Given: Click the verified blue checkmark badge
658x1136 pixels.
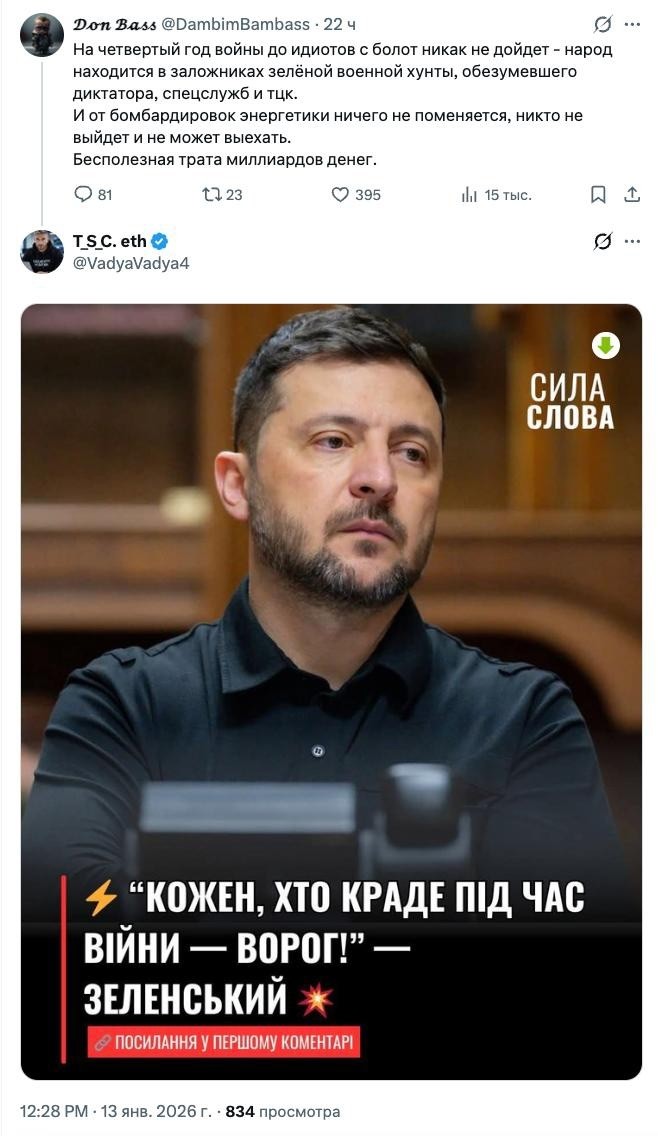Looking at the screenshot, I should (x=159, y=241).
